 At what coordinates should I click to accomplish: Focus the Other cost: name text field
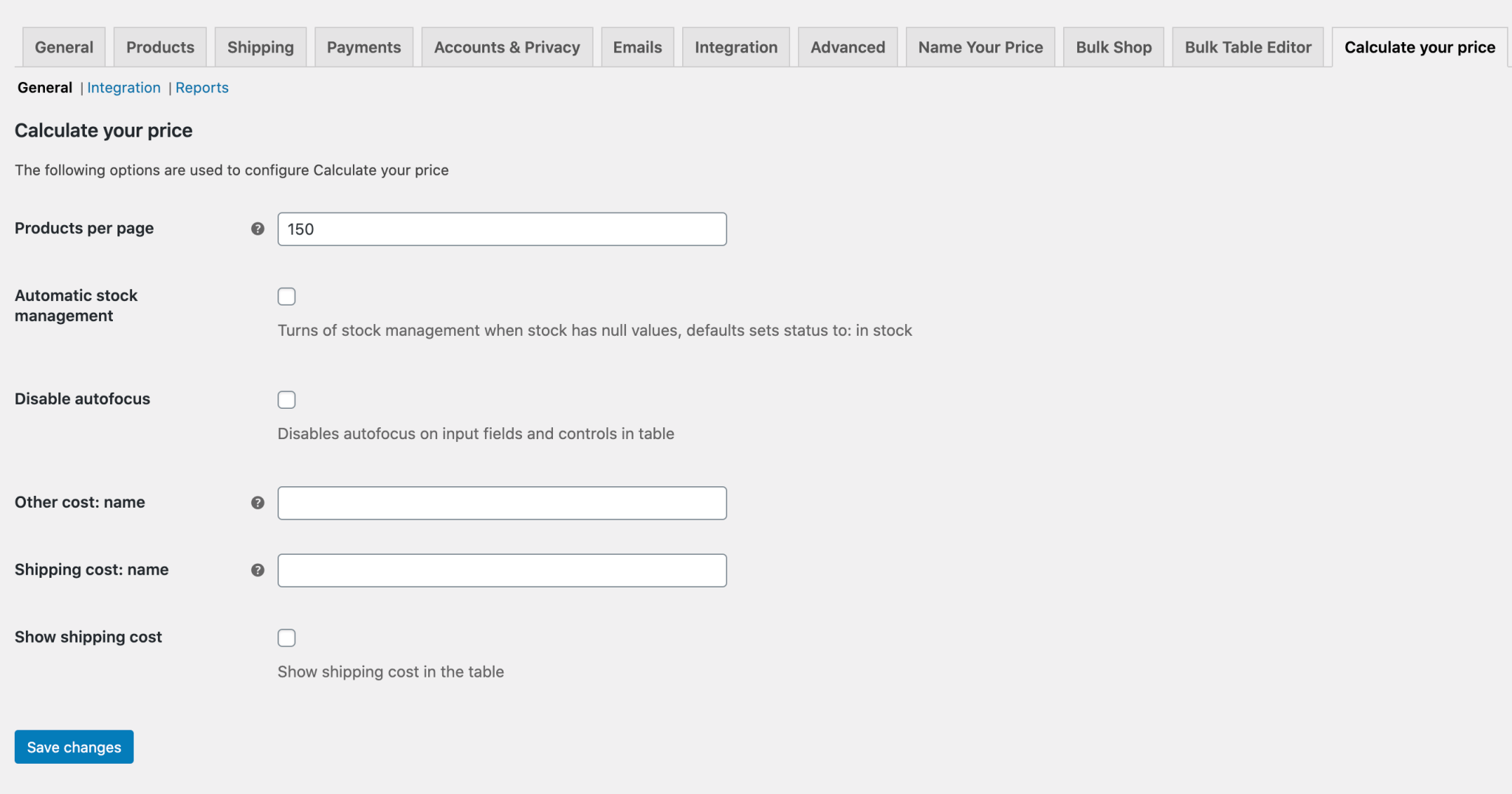point(502,503)
